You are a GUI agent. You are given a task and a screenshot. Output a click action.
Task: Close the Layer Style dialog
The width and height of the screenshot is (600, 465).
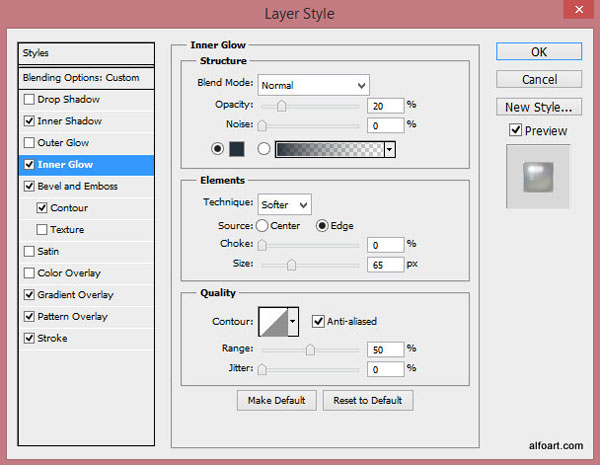coord(579,9)
